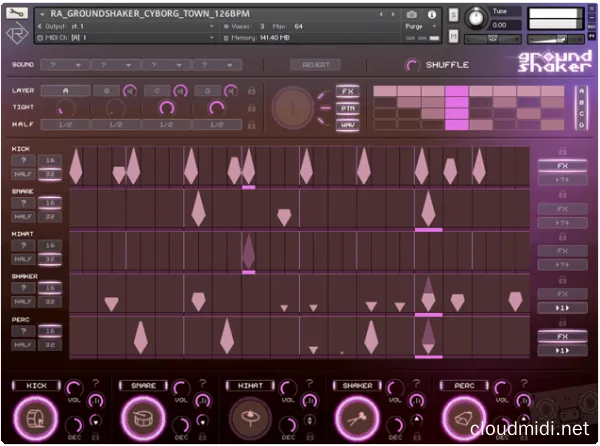Image resolution: width=600 pixels, height=446 pixels.
Task: Mute layer D speaker toggle
Action: 231,91
